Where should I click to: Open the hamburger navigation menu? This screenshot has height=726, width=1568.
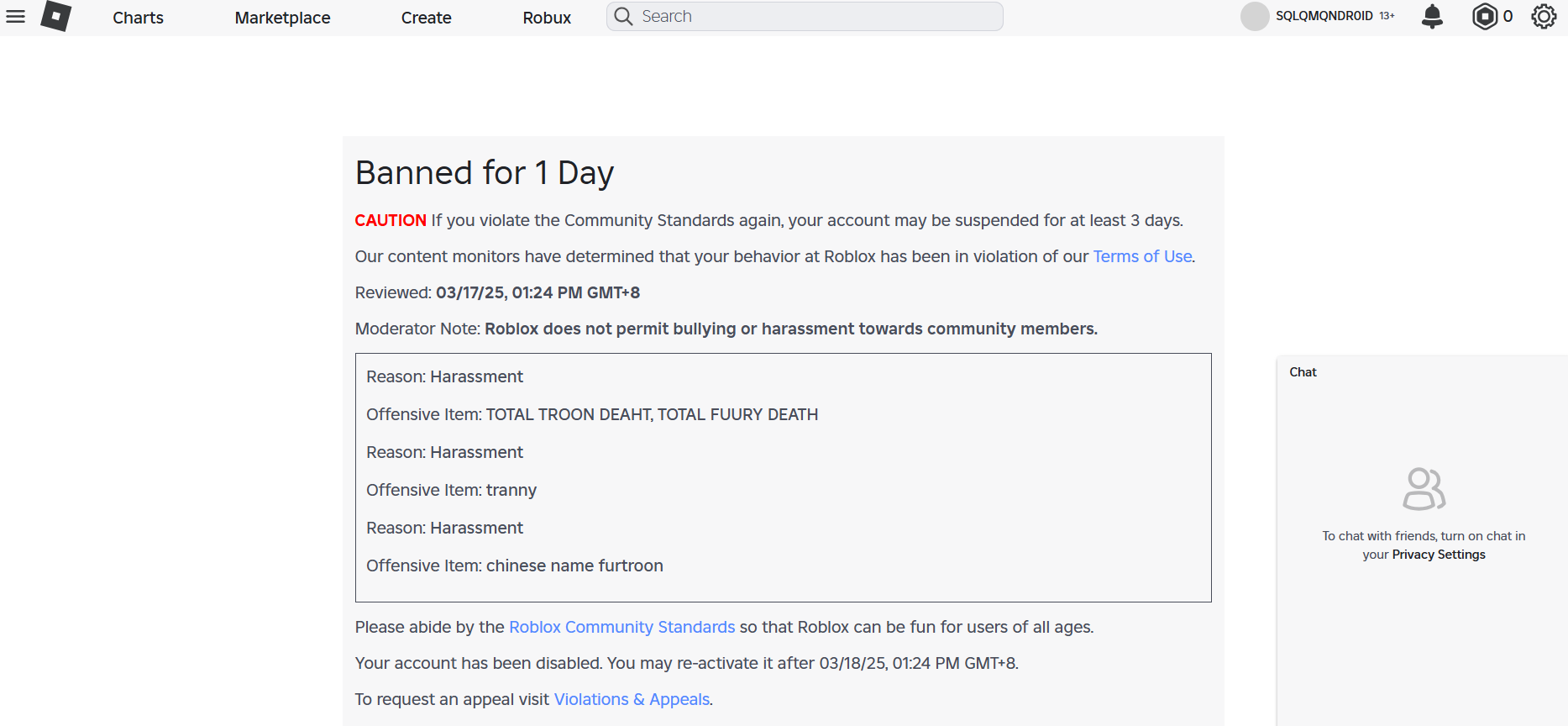coord(16,17)
